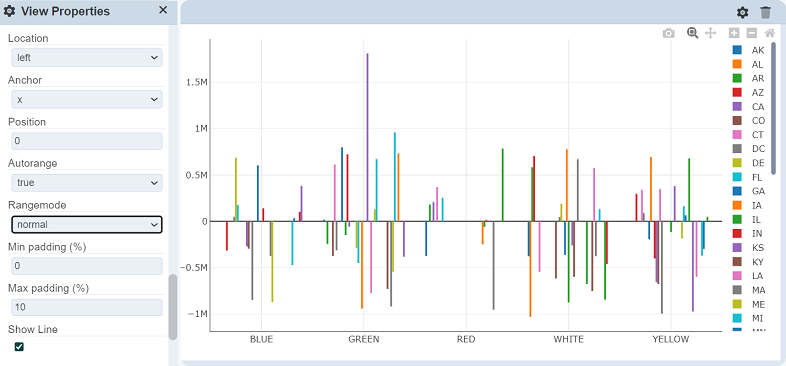Select the Zoom magnifier tool

click(x=693, y=33)
